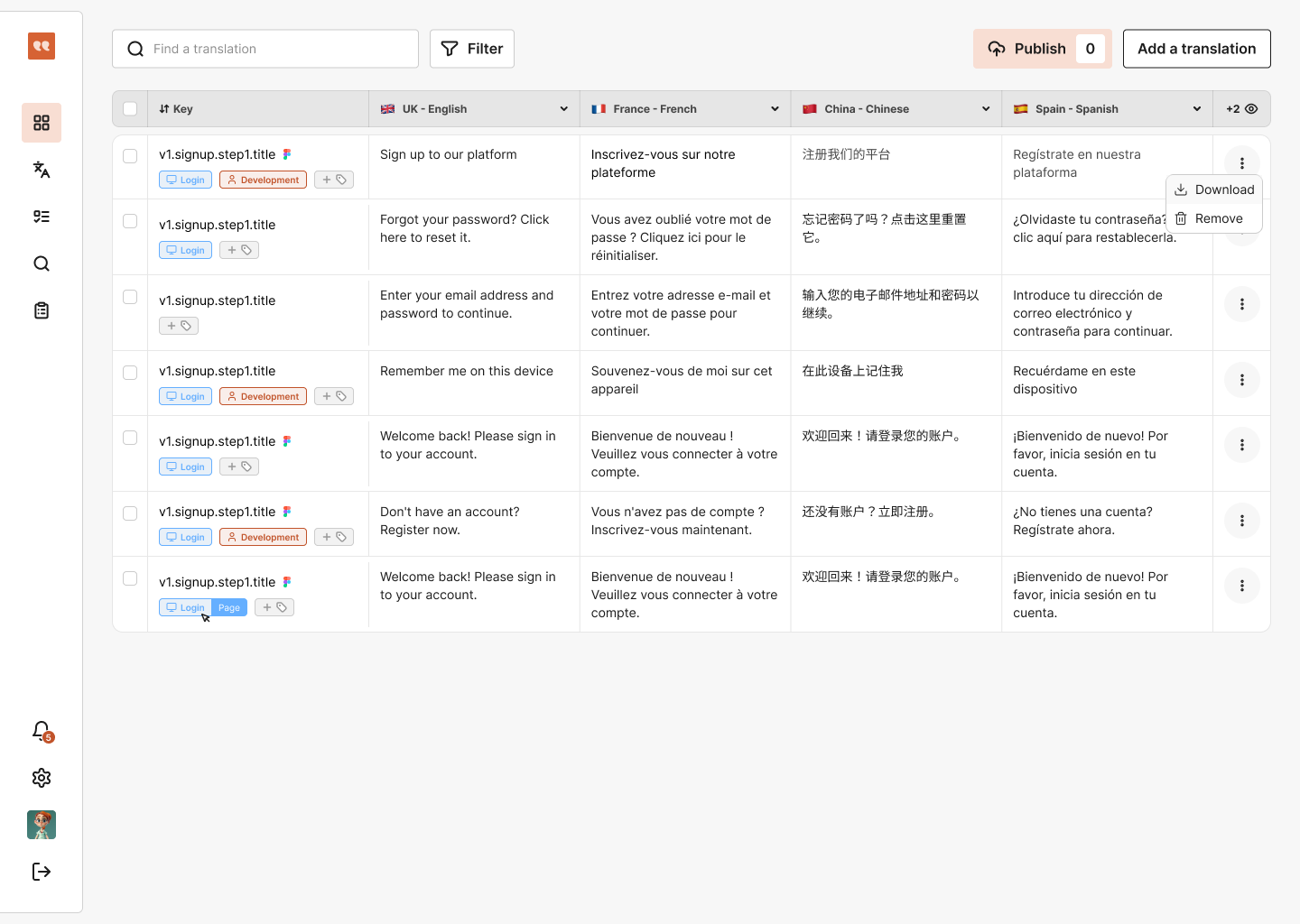Check the 'Sign up to our platform' row checkbox

[130, 156]
